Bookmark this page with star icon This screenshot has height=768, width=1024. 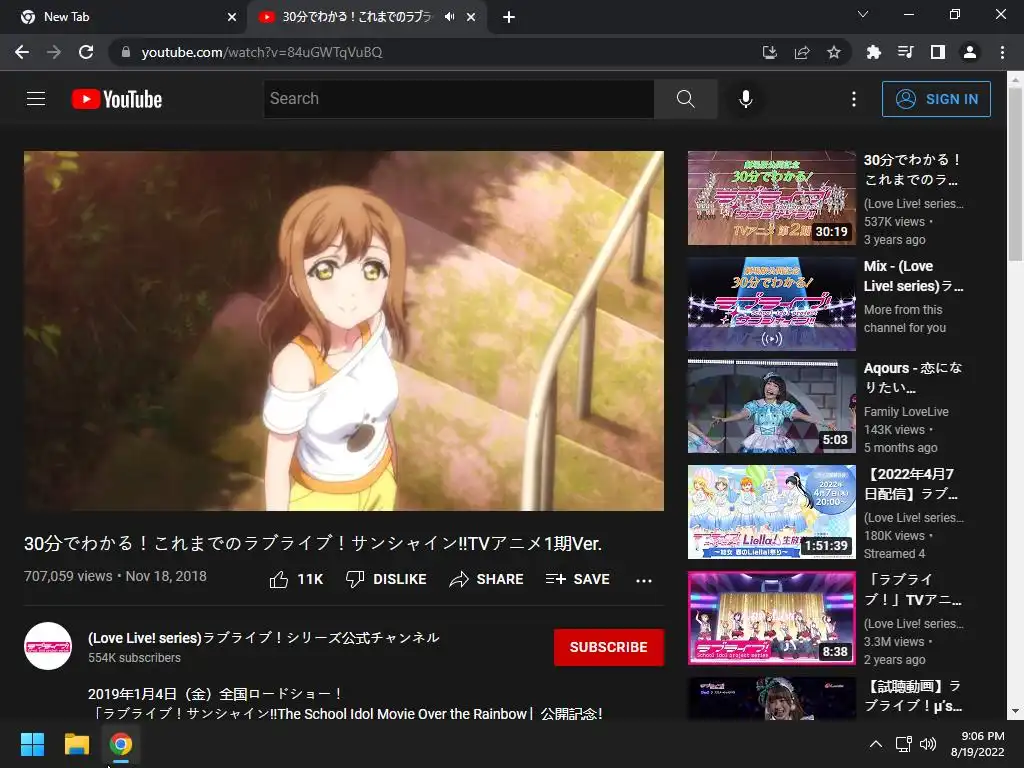833,52
